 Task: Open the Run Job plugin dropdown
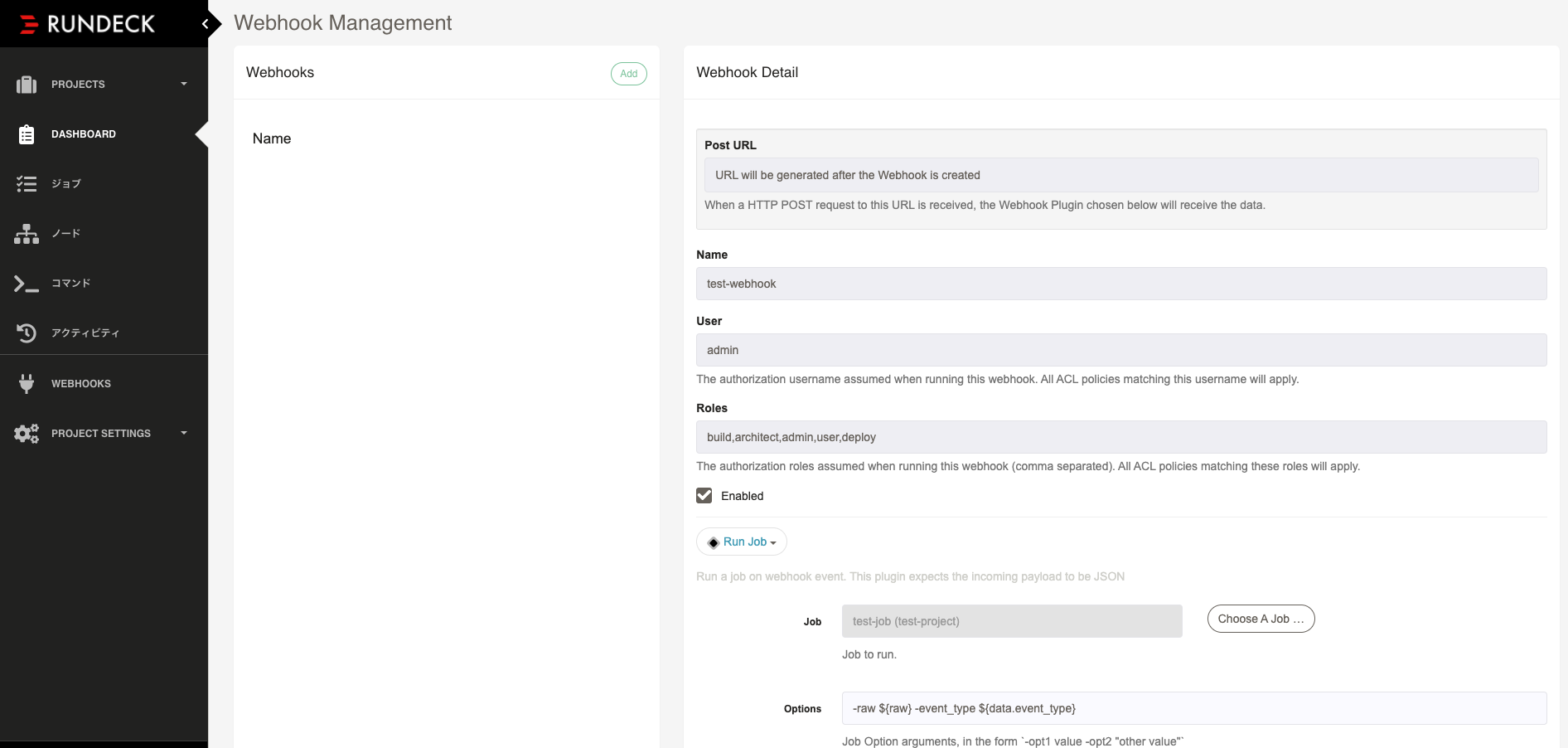coord(742,542)
